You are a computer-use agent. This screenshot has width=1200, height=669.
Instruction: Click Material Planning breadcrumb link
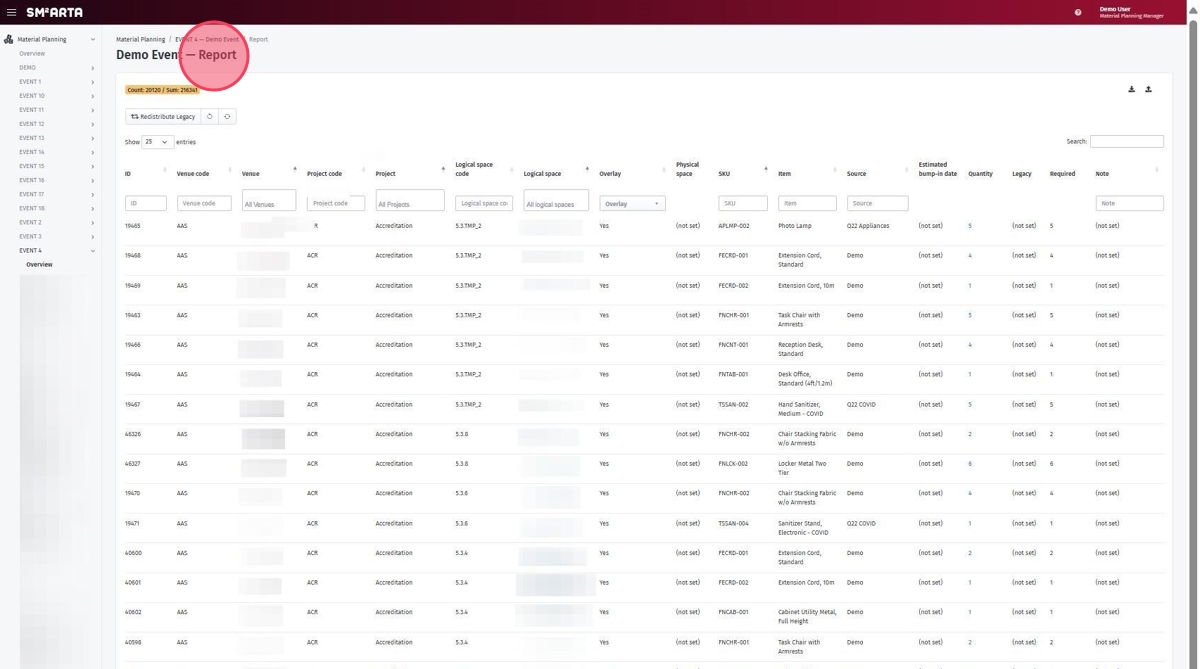click(140, 39)
